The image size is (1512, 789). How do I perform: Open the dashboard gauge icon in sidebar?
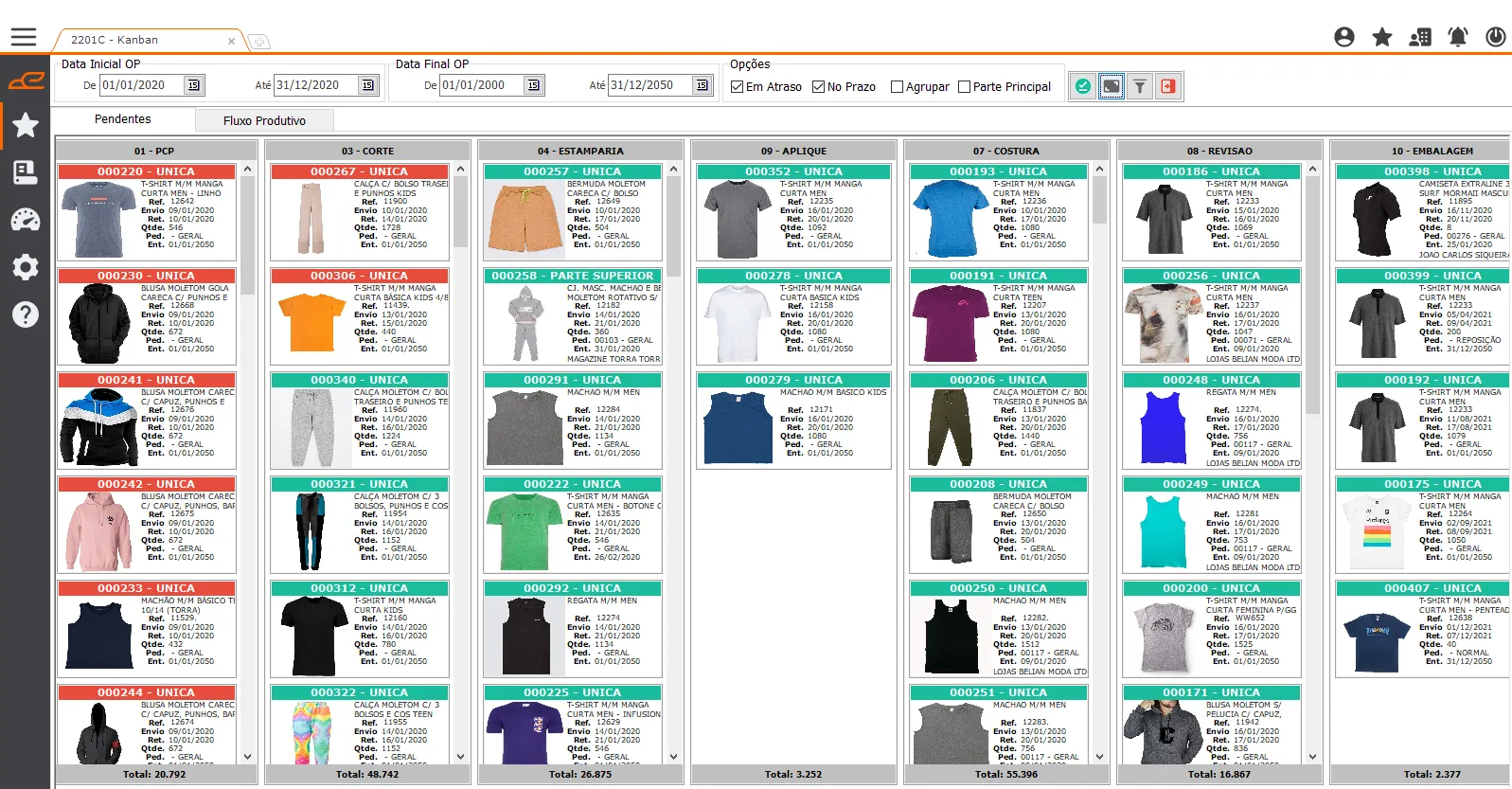(26, 220)
